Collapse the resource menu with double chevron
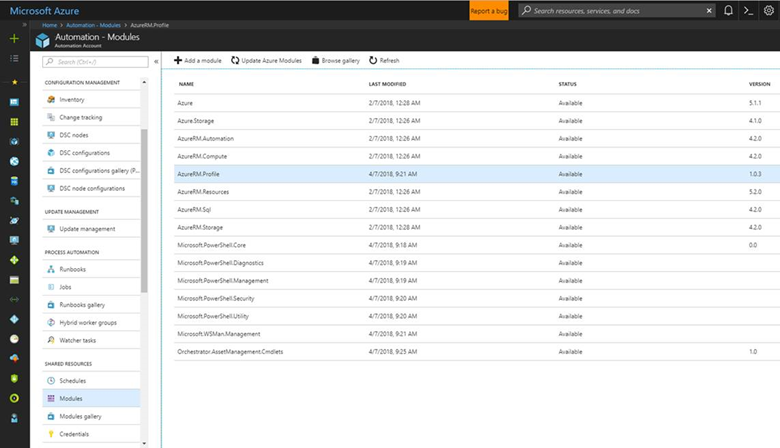The image size is (780, 448). pos(156,62)
